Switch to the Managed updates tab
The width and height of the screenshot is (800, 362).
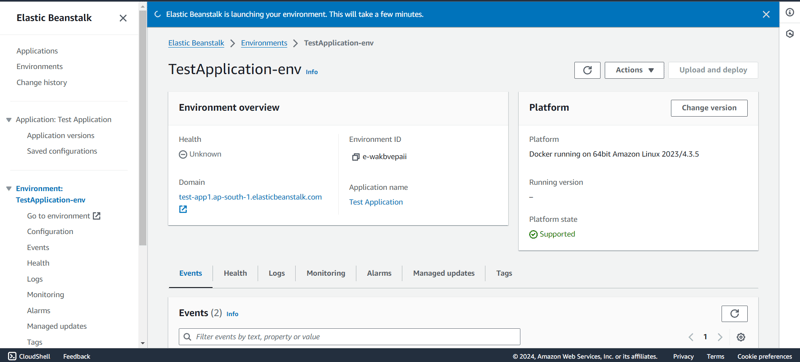pos(444,273)
